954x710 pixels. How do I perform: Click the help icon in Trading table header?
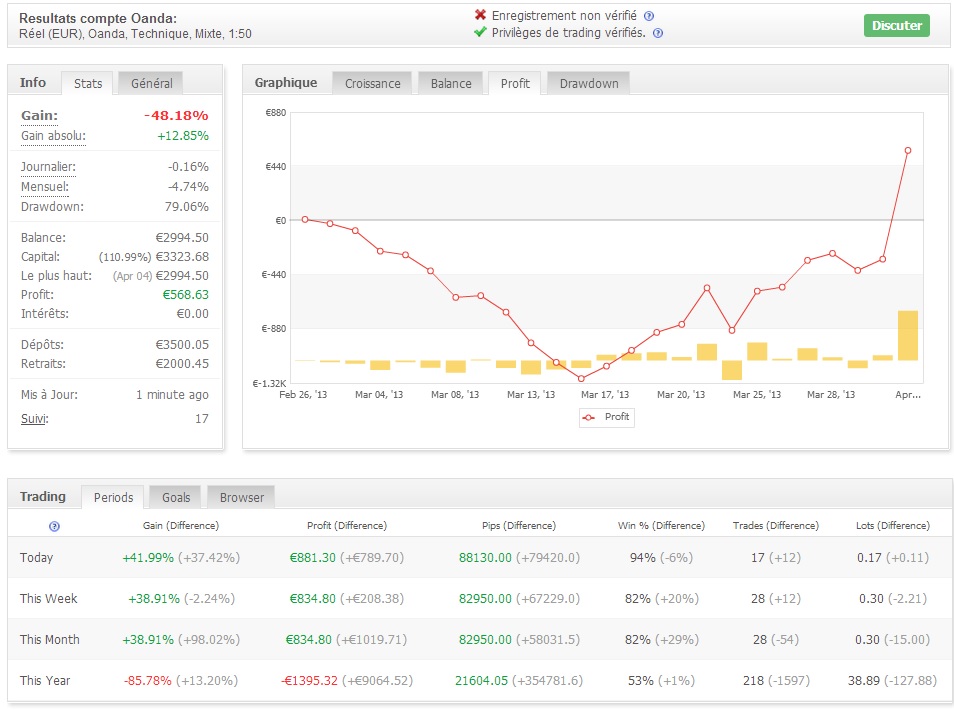coord(54,526)
